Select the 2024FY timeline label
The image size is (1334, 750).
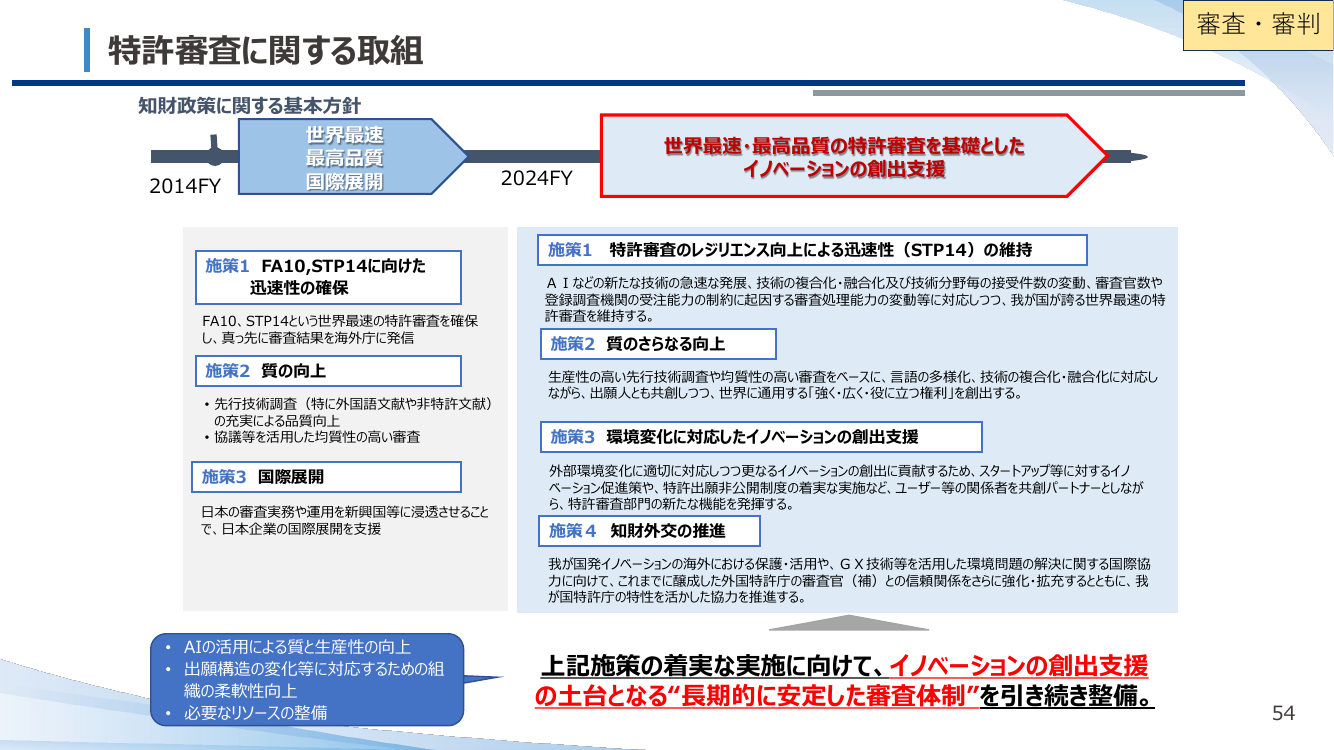coord(537,178)
